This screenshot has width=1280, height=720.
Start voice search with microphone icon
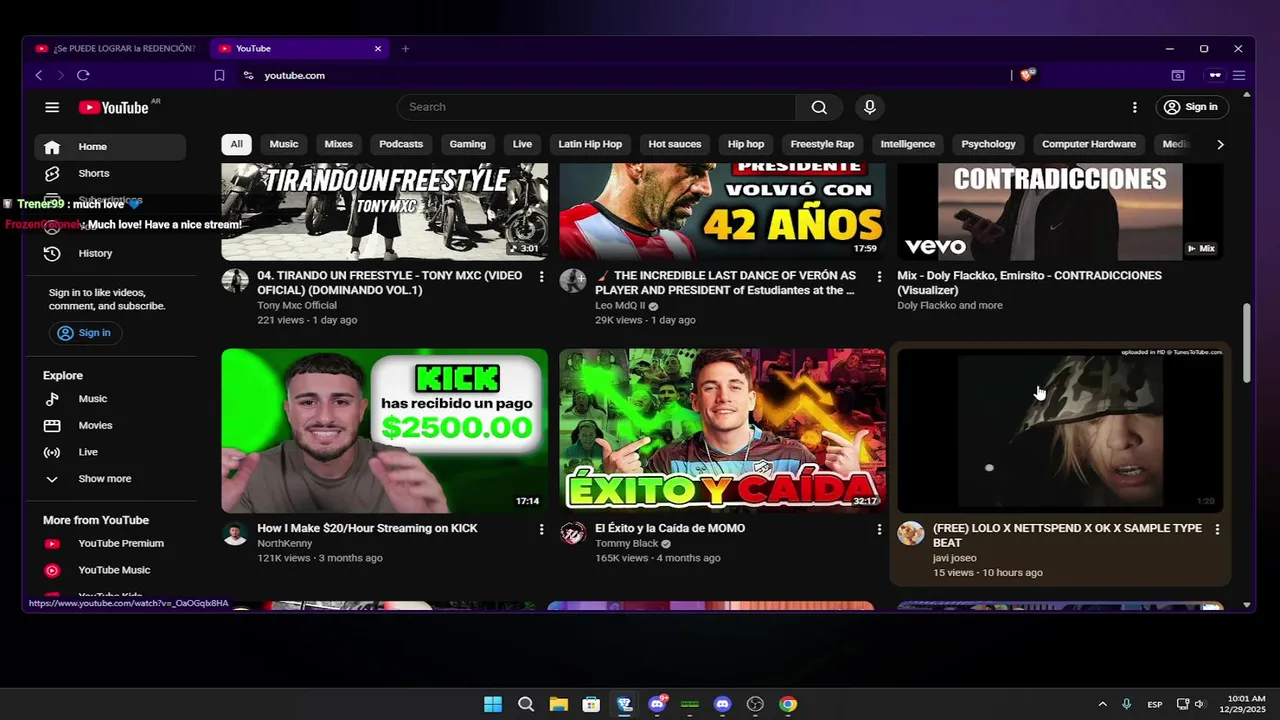[x=869, y=107]
